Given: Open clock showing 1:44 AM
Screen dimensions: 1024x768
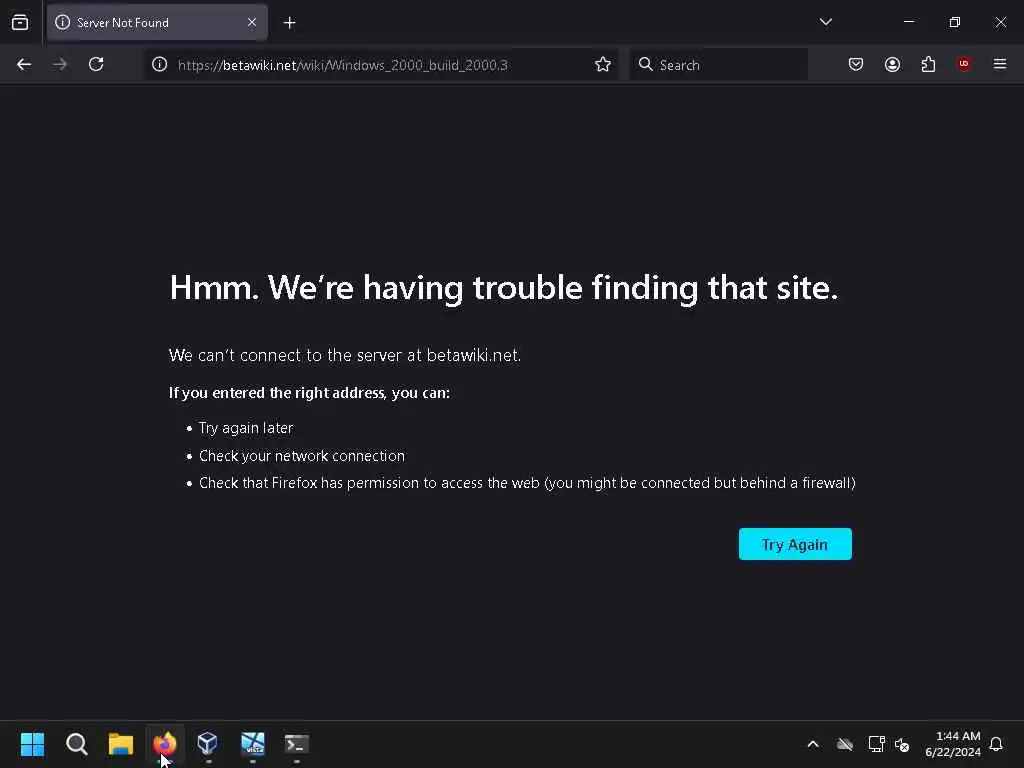Looking at the screenshot, I should (x=953, y=744).
